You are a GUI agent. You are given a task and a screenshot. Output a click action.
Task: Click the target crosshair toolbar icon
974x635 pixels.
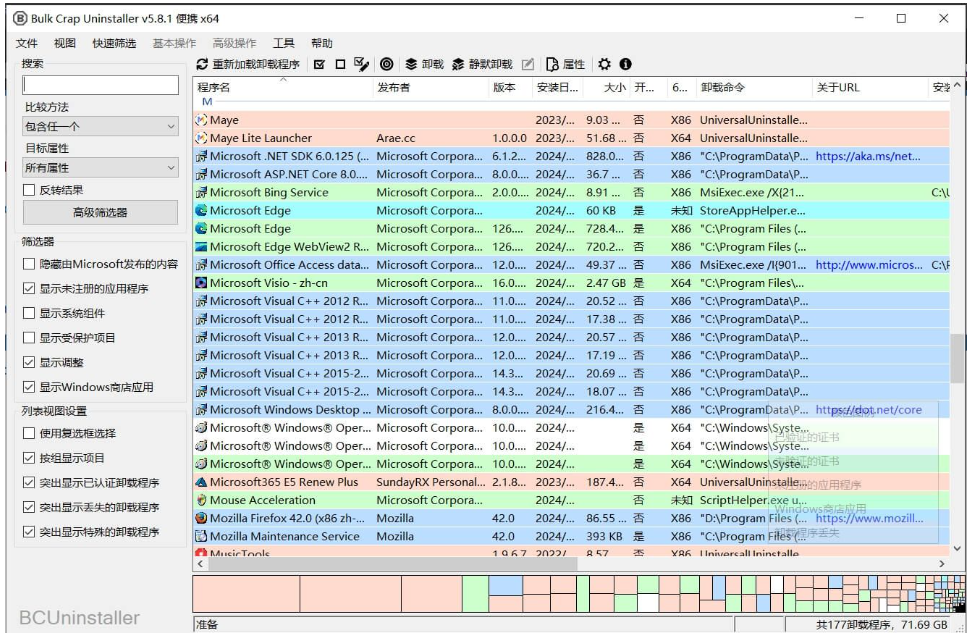(386, 64)
